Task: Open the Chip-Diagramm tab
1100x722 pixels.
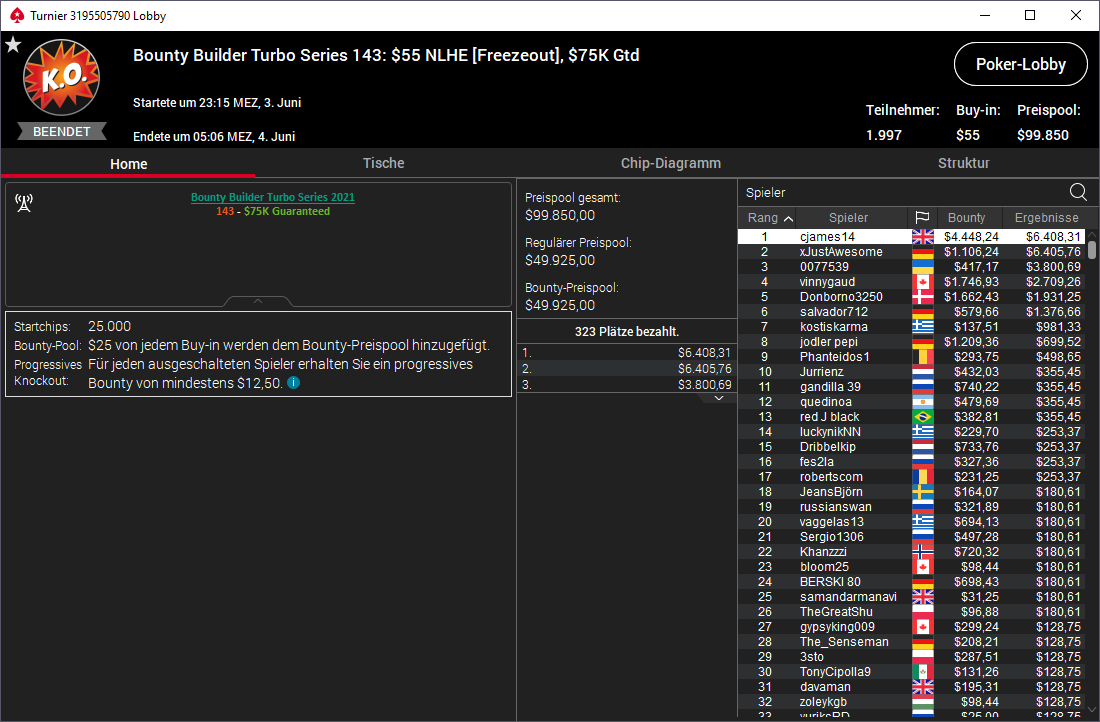Action: click(671, 163)
